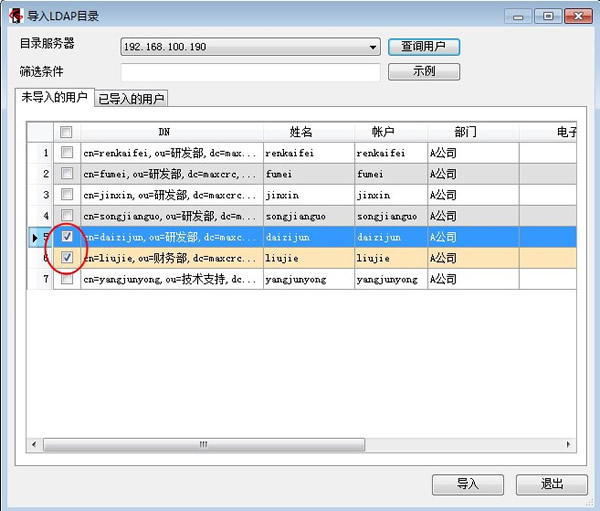The image size is (600, 511).
Task: Click the 示例 button
Action: [x=423, y=72]
